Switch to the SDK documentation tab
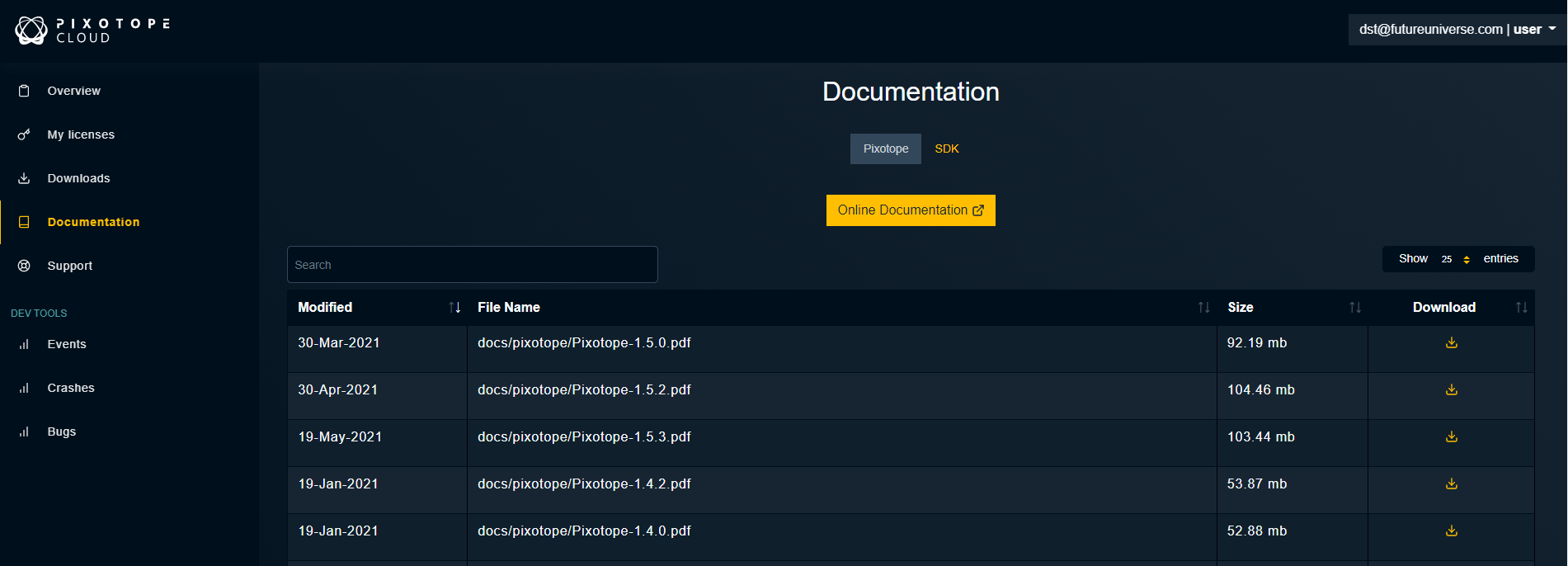Image resolution: width=1568 pixels, height=566 pixels. tap(947, 149)
